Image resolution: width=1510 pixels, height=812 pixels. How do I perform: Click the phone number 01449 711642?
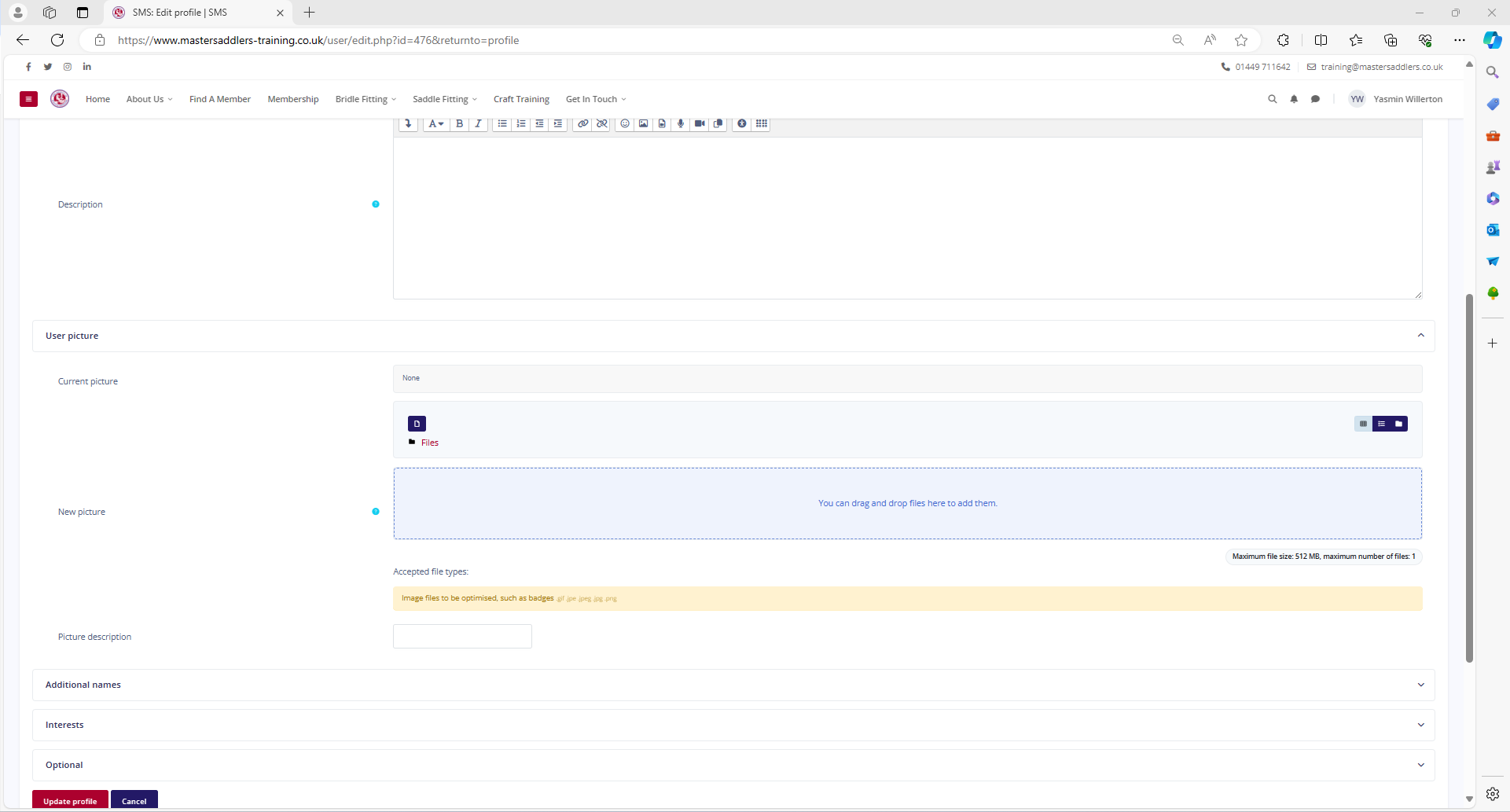click(x=1262, y=67)
